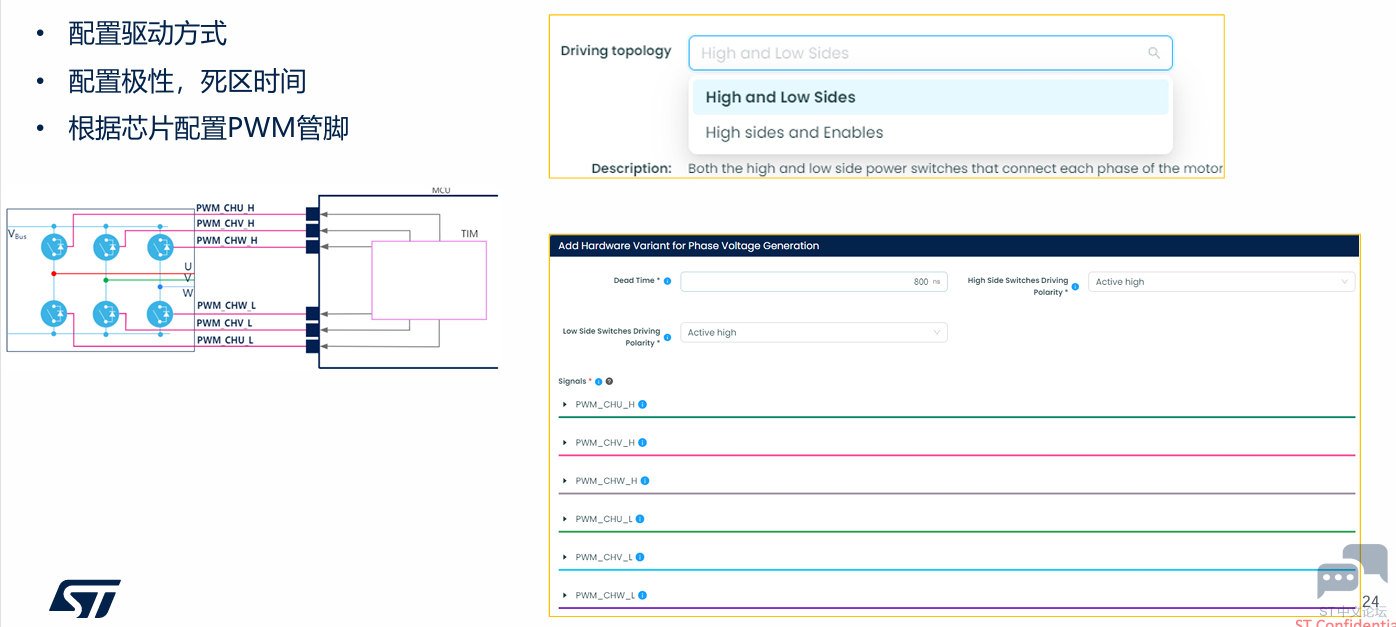The image size is (1396, 627).
Task: Open info icon for PWM_CHU_H signal
Action: (x=642, y=405)
